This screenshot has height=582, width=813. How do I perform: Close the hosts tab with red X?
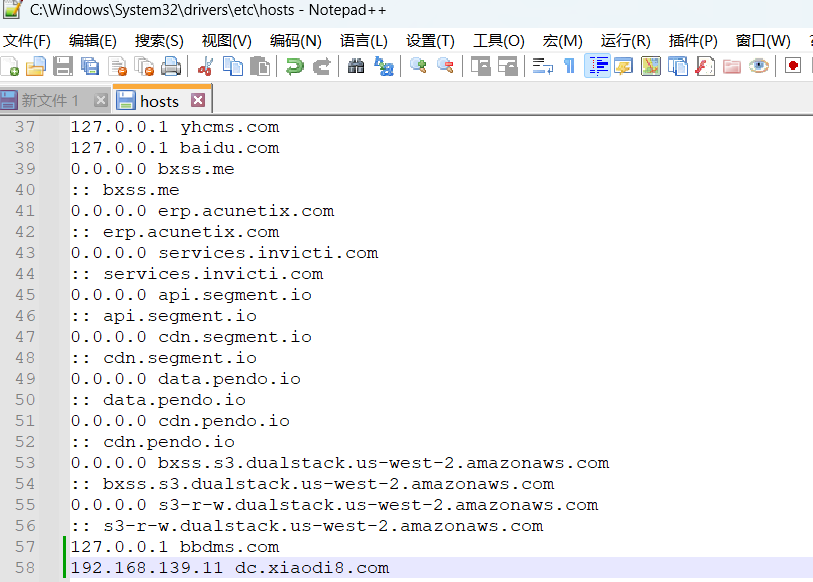point(198,100)
